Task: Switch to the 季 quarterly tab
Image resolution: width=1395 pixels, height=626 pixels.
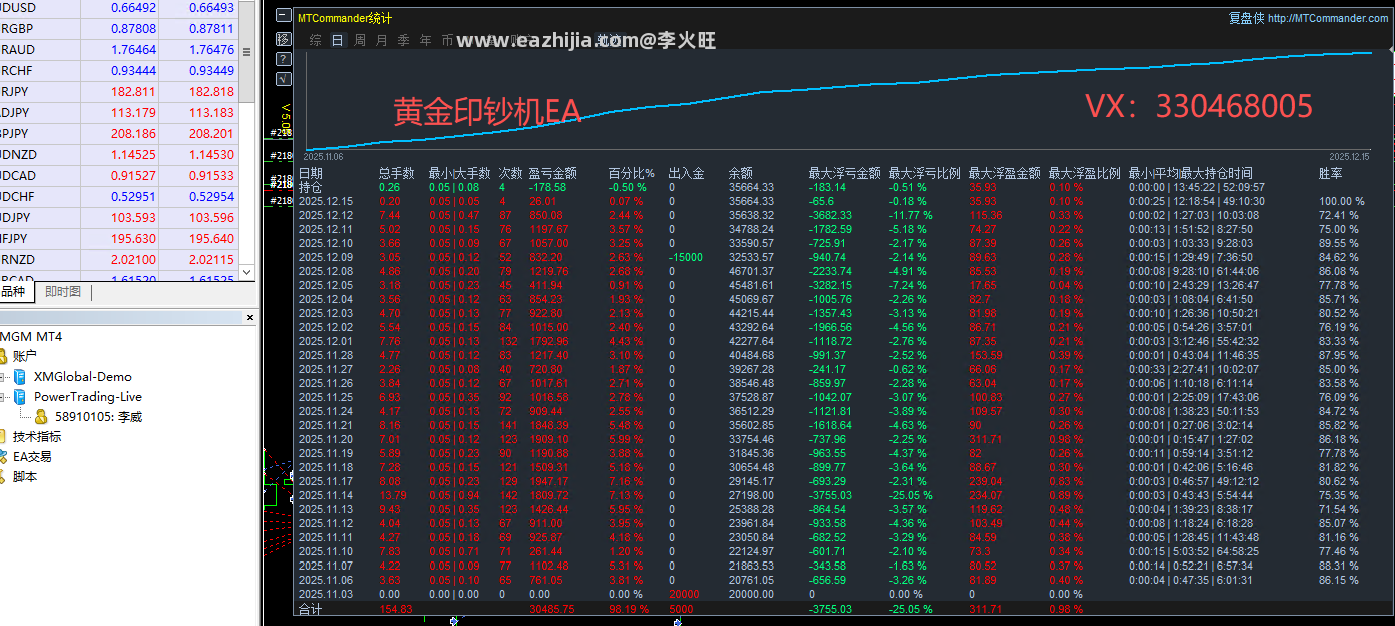Action: click(404, 40)
